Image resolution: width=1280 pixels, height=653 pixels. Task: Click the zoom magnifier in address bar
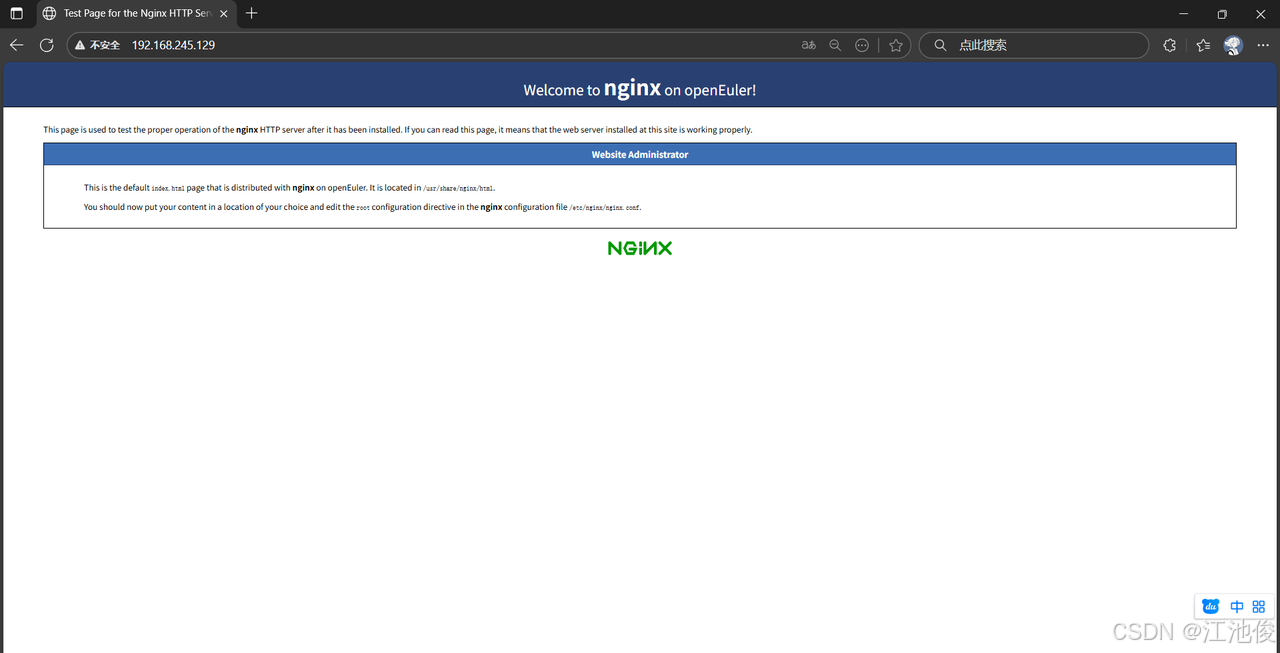pyautogui.click(x=835, y=45)
